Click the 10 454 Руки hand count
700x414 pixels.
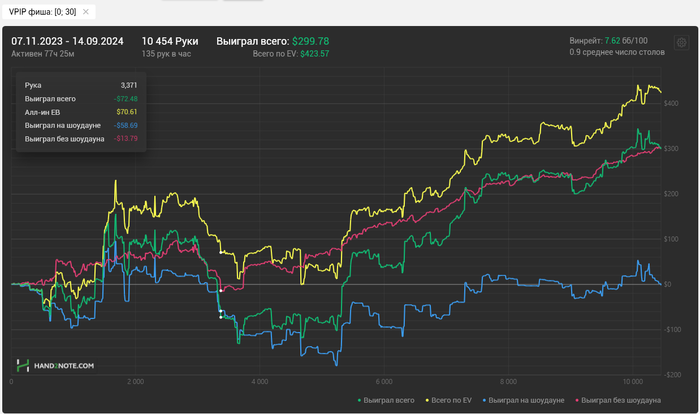click(170, 41)
